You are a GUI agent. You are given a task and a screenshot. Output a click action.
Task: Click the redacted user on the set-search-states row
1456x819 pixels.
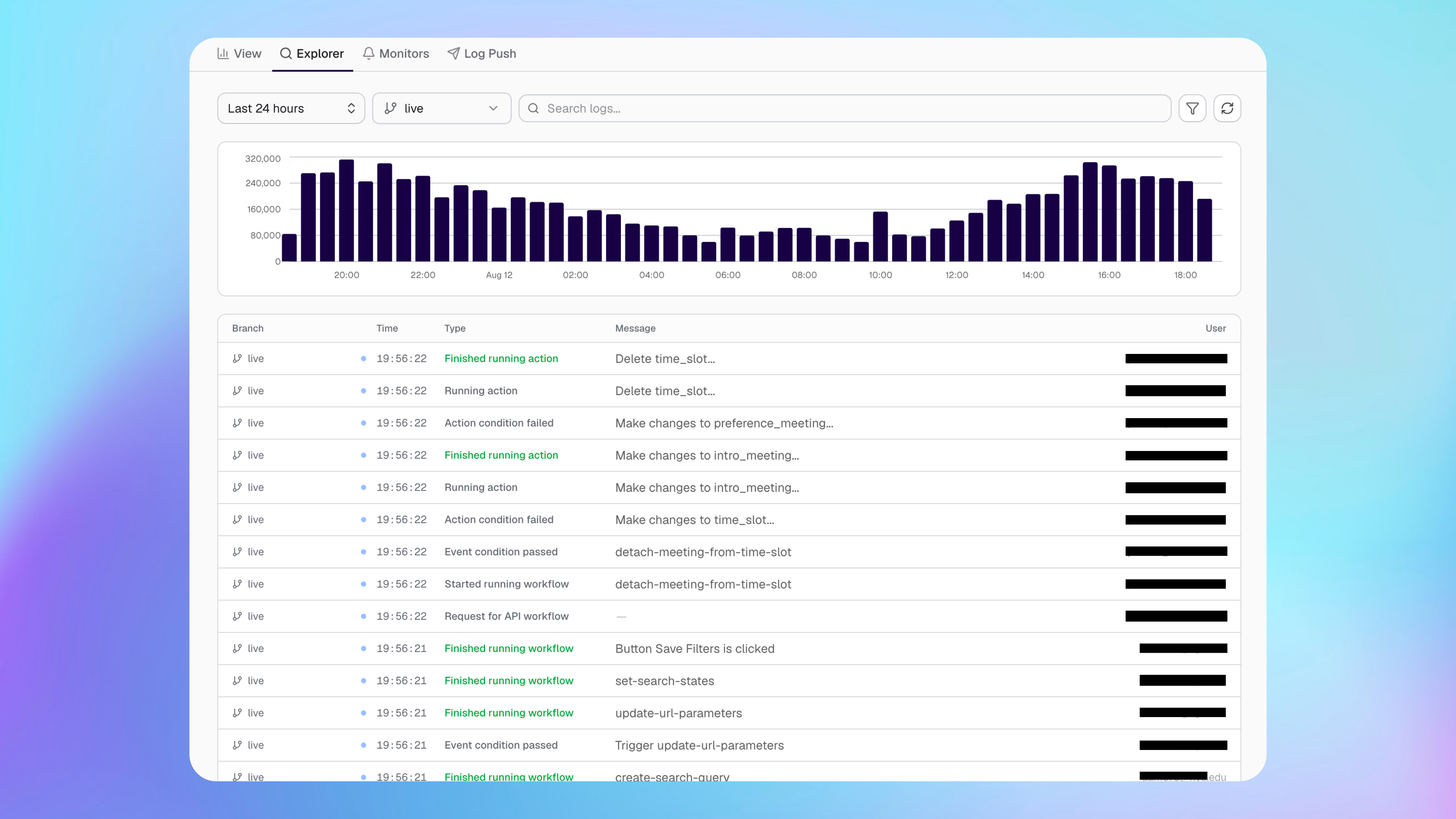tap(1183, 681)
